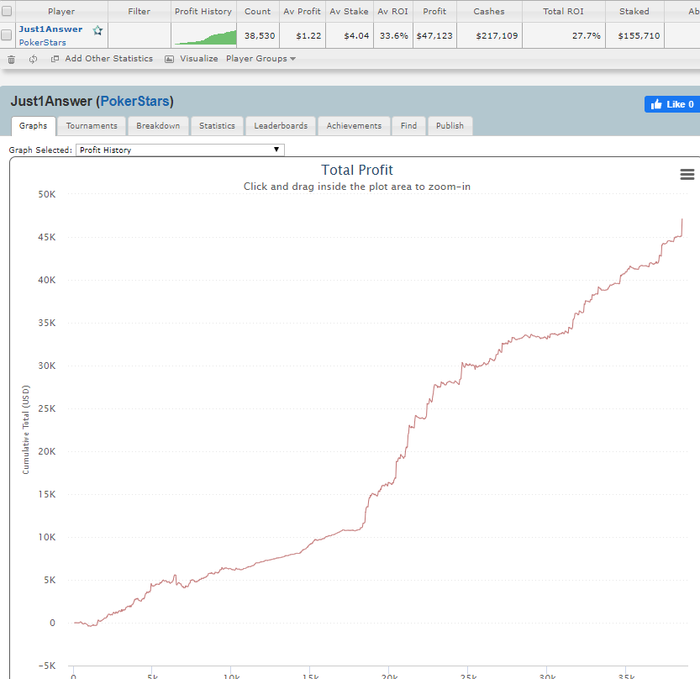Screen dimensions: 700x679
Task: Go to the Achievements tab
Action: coord(354,126)
